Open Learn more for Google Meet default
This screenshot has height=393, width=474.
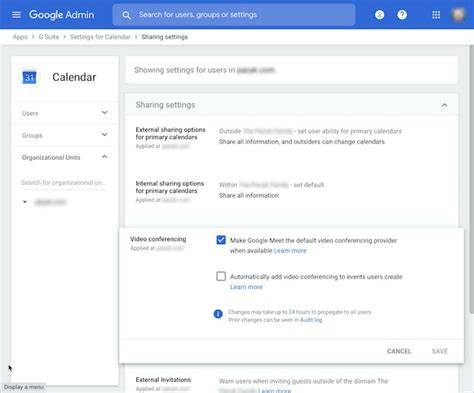[290, 251]
